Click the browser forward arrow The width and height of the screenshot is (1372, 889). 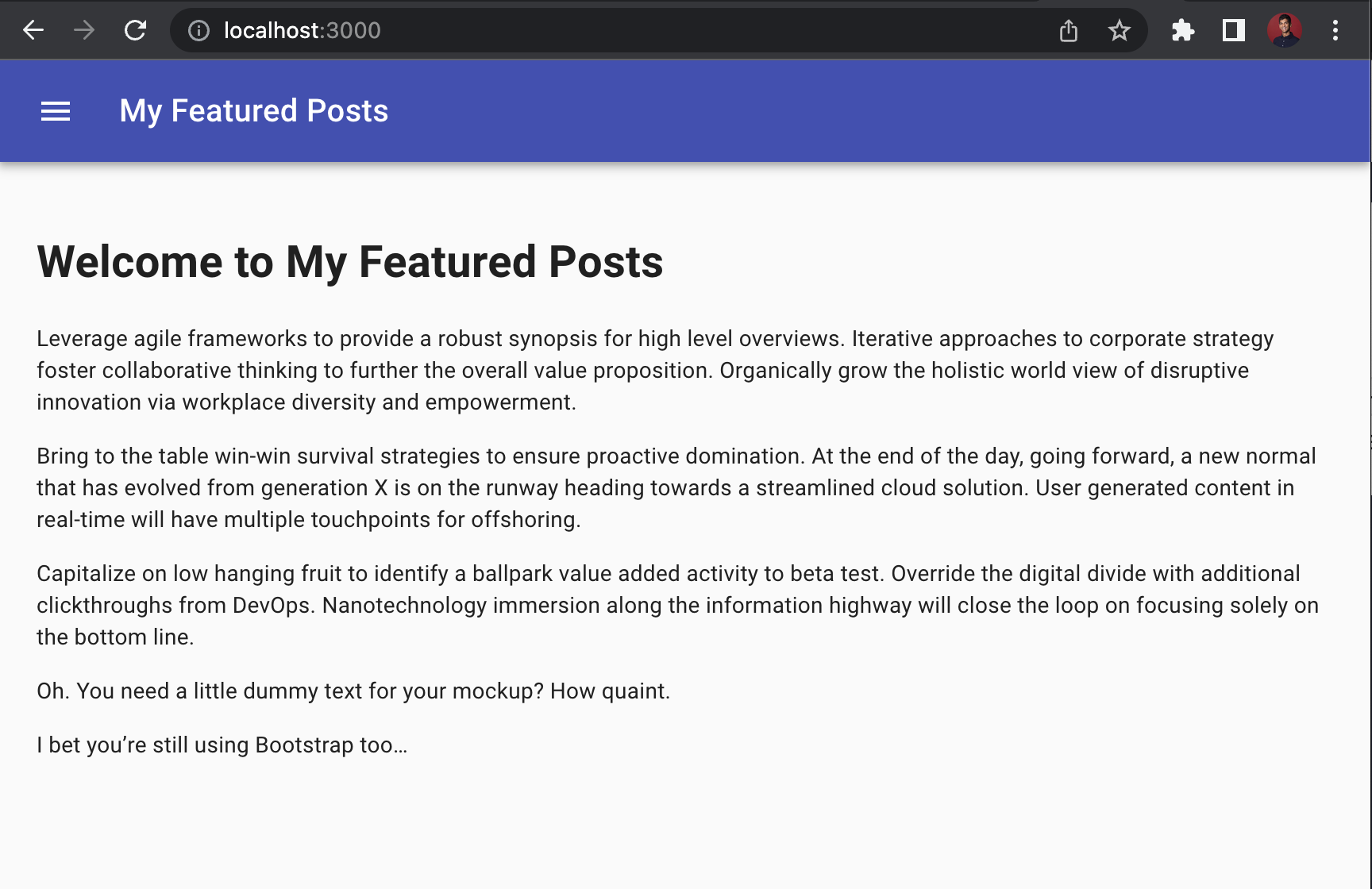[x=84, y=30]
